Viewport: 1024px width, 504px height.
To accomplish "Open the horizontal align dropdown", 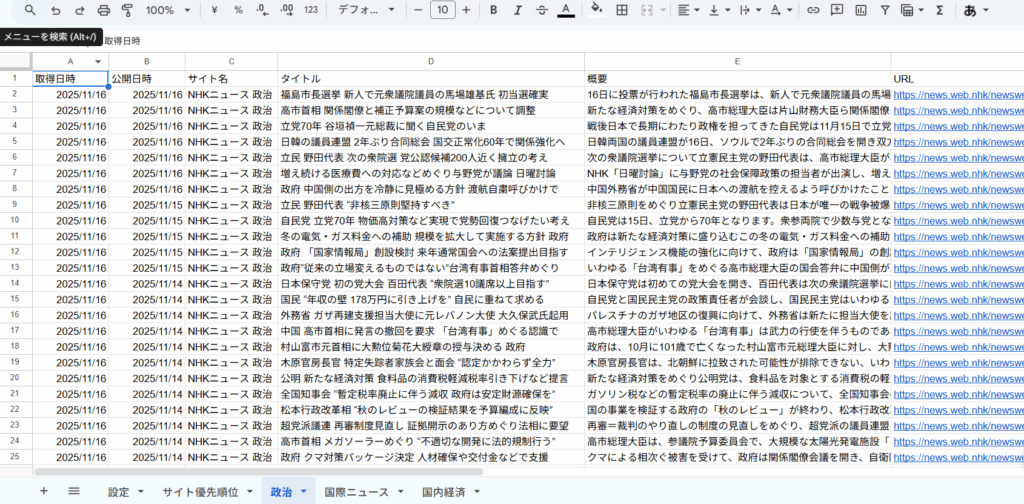I will tap(690, 10).
